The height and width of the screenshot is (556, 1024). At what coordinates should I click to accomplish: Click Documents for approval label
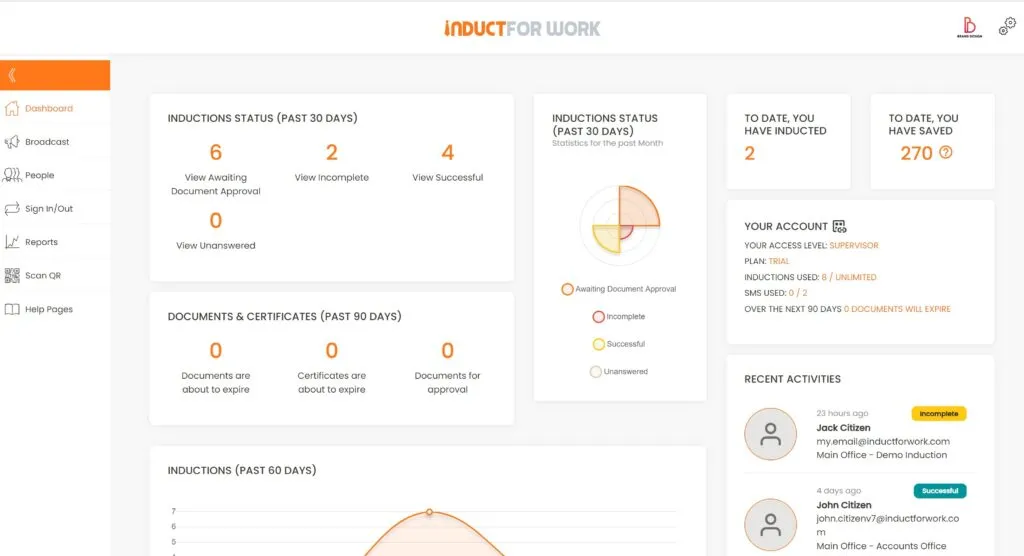click(447, 382)
